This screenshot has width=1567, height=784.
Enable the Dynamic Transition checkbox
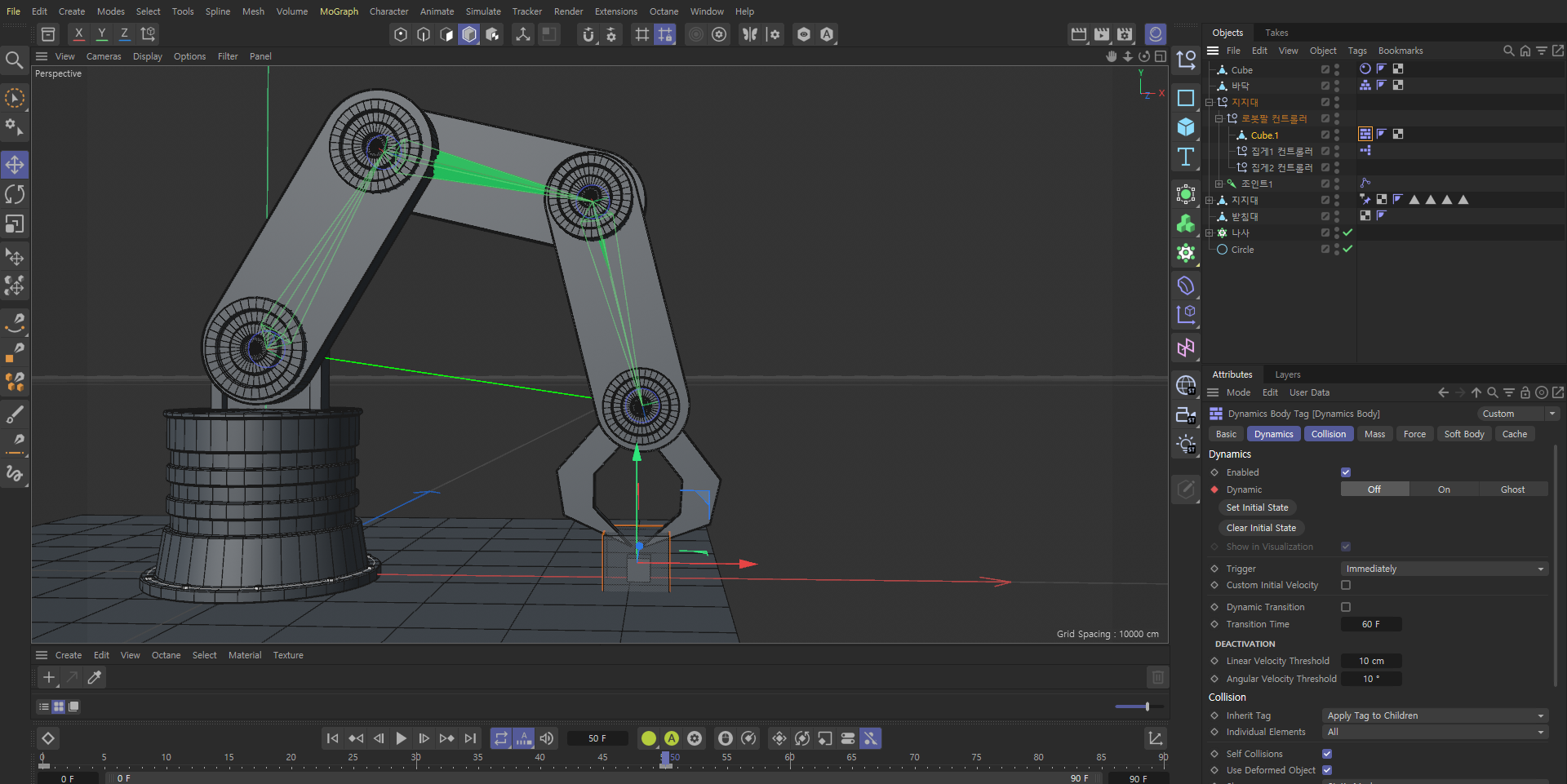[1346, 607]
